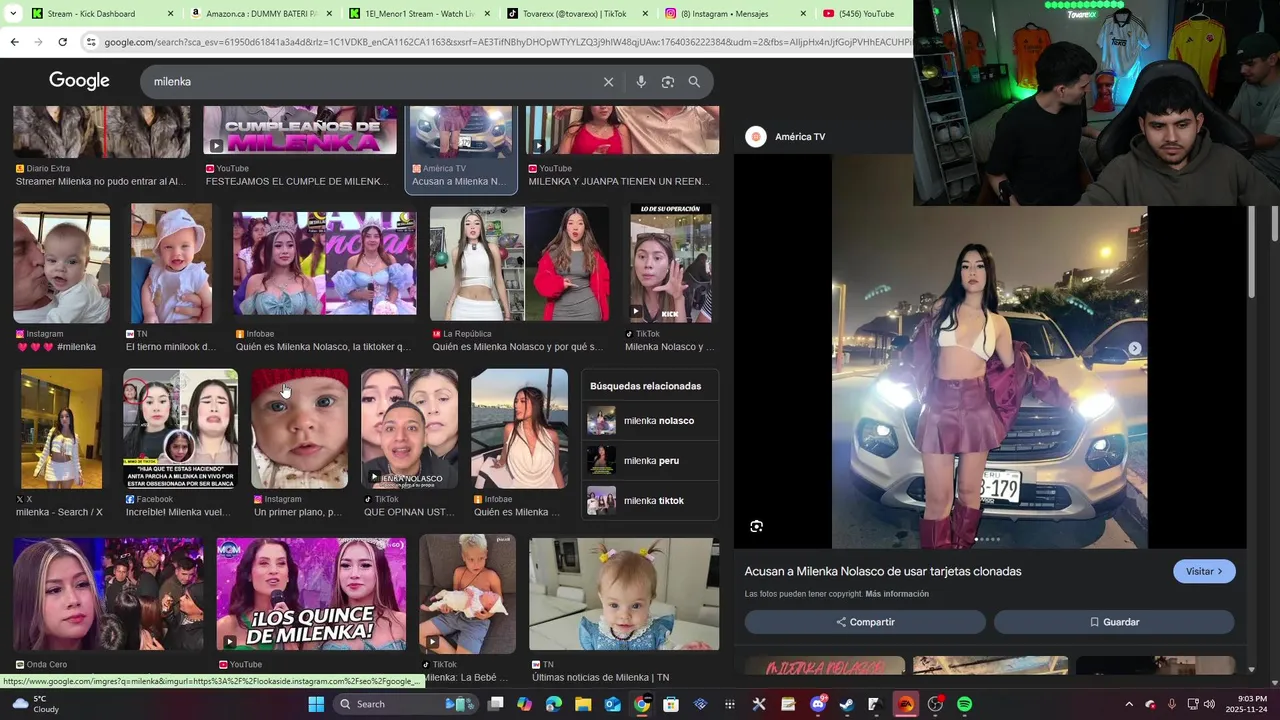Show next preview image with arrow
Viewport: 1280px width, 720px height.
coord(1134,348)
